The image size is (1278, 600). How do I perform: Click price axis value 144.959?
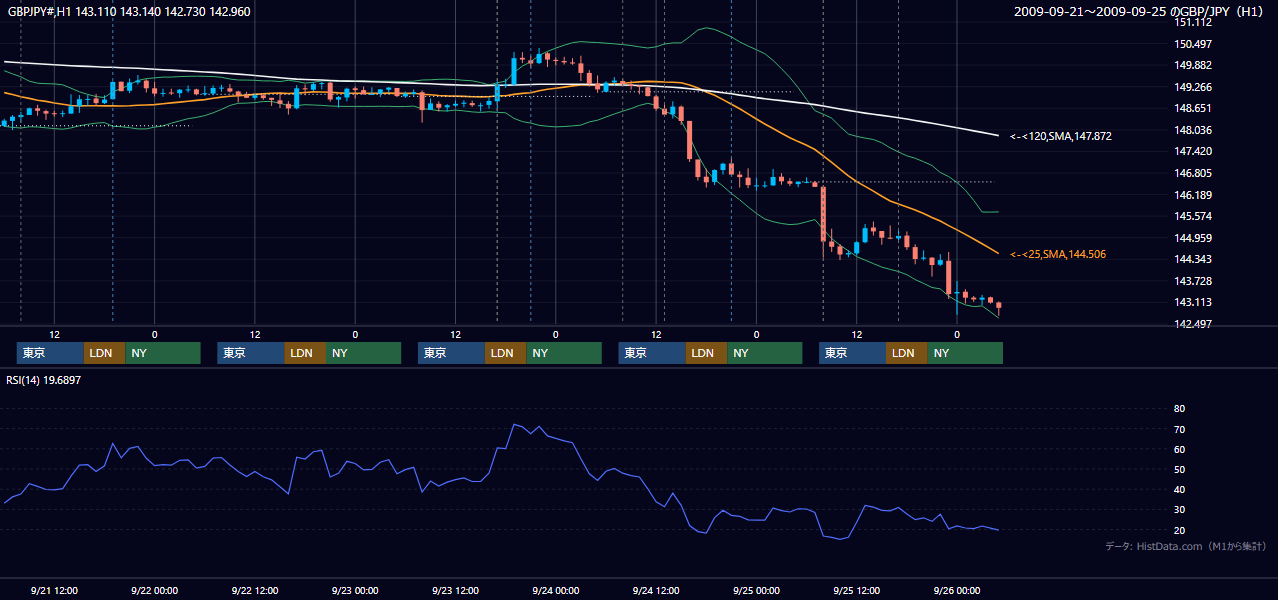[1193, 238]
